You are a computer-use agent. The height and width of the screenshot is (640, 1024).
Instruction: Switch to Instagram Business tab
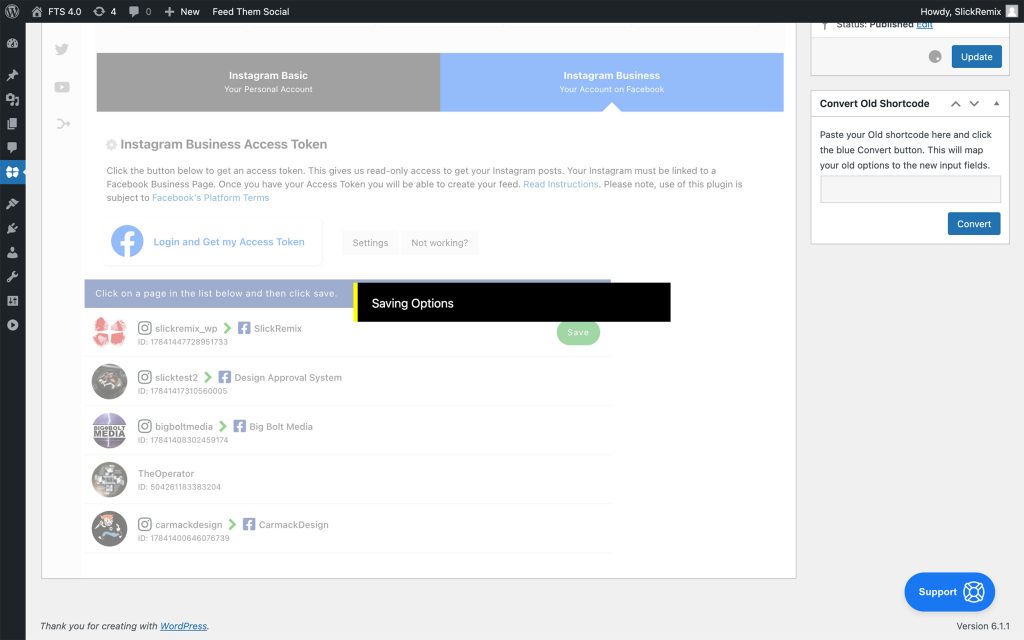pos(611,82)
